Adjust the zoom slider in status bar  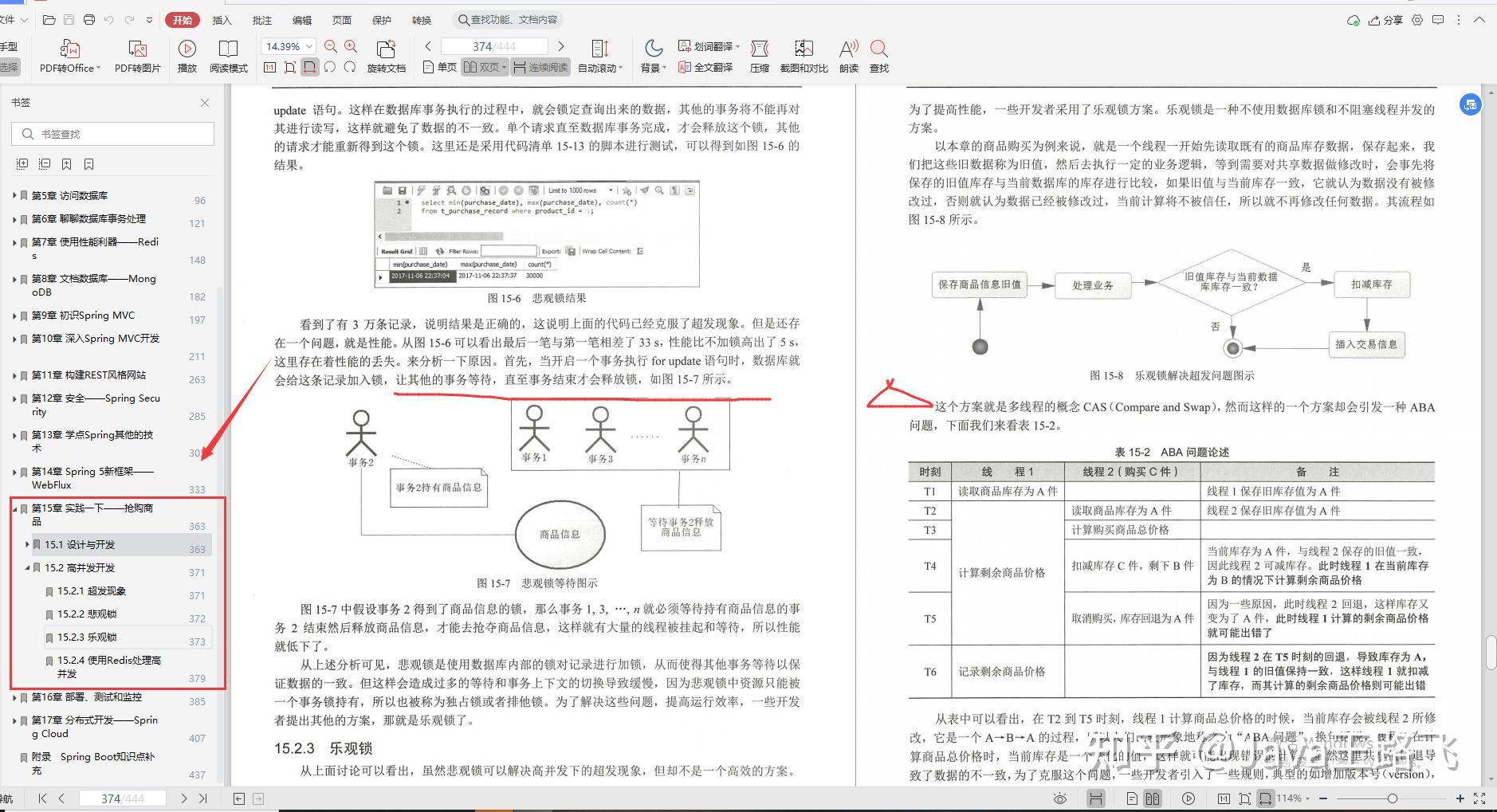(x=1392, y=798)
